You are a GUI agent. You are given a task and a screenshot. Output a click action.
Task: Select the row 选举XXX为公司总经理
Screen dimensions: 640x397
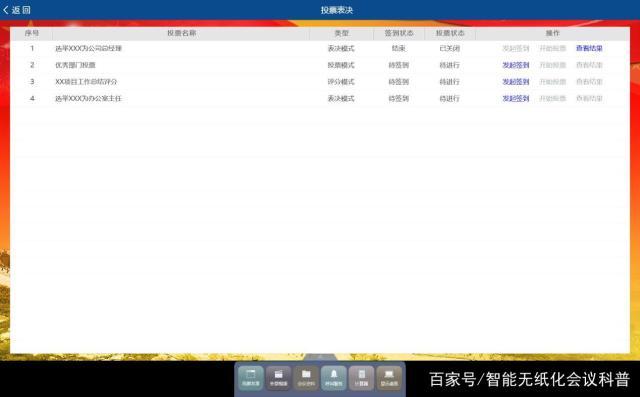pos(320,48)
